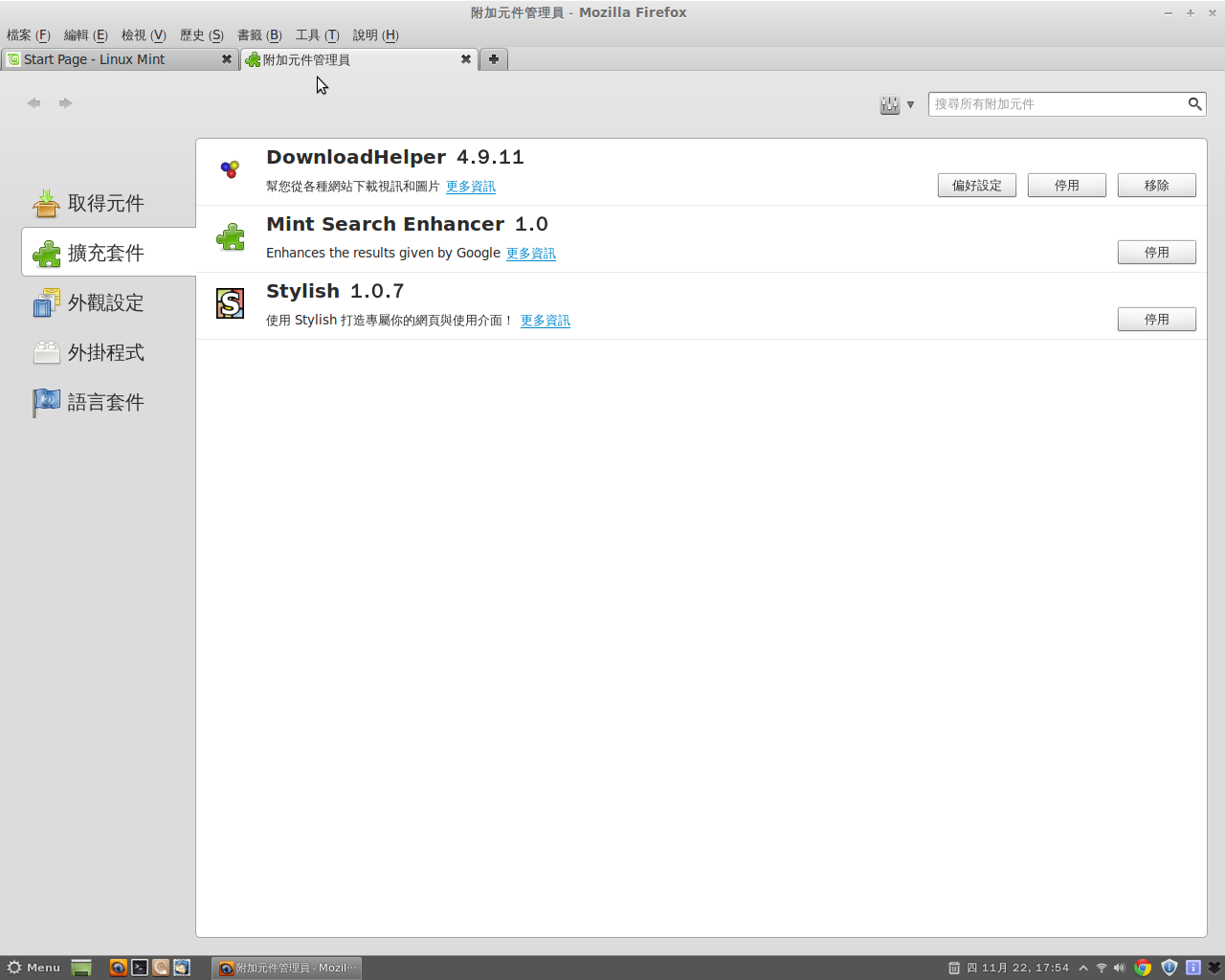The image size is (1225, 980).
Task: Go forward with the forward arrow
Action: click(65, 103)
